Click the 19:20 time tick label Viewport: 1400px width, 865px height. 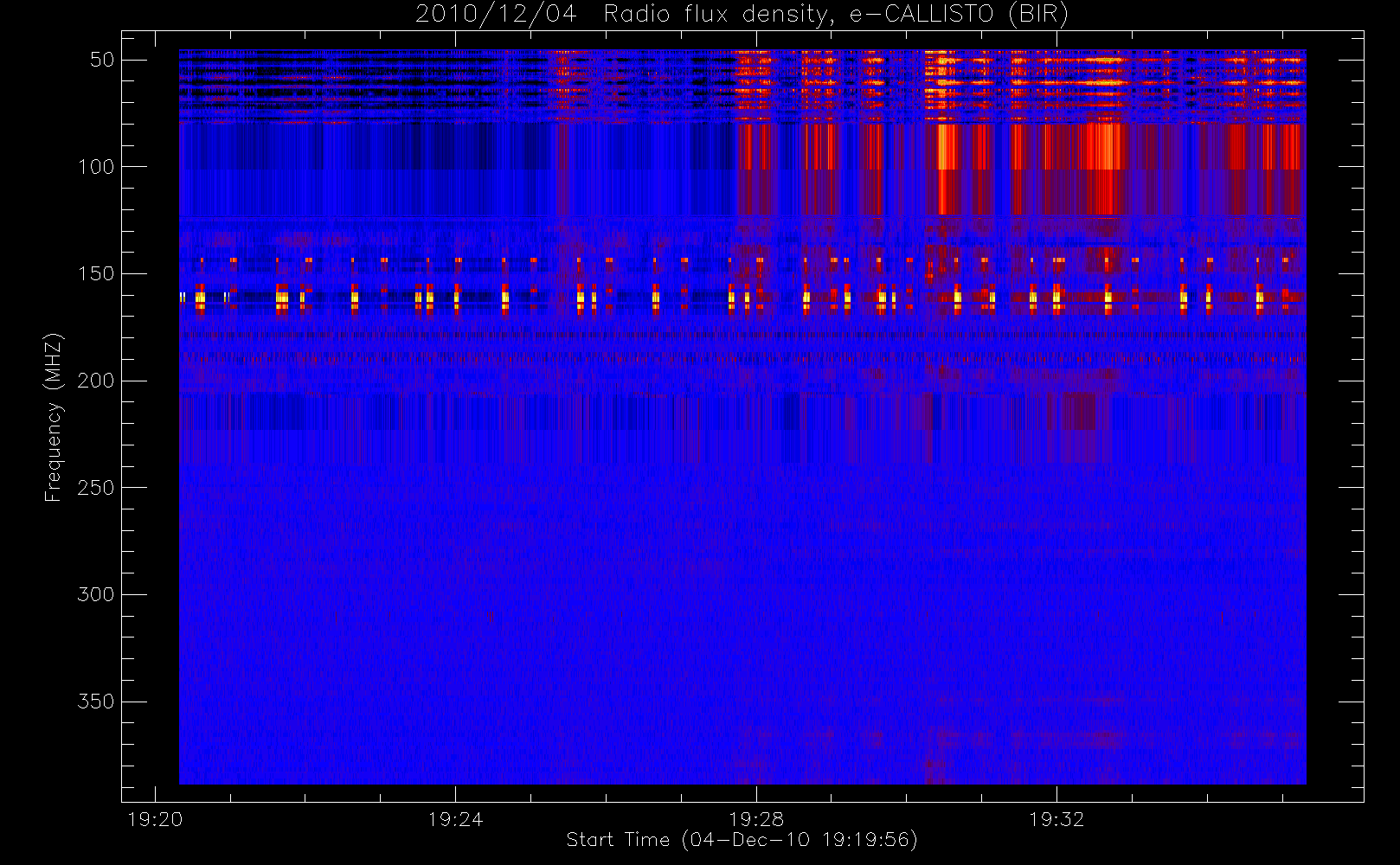pyautogui.click(x=155, y=819)
